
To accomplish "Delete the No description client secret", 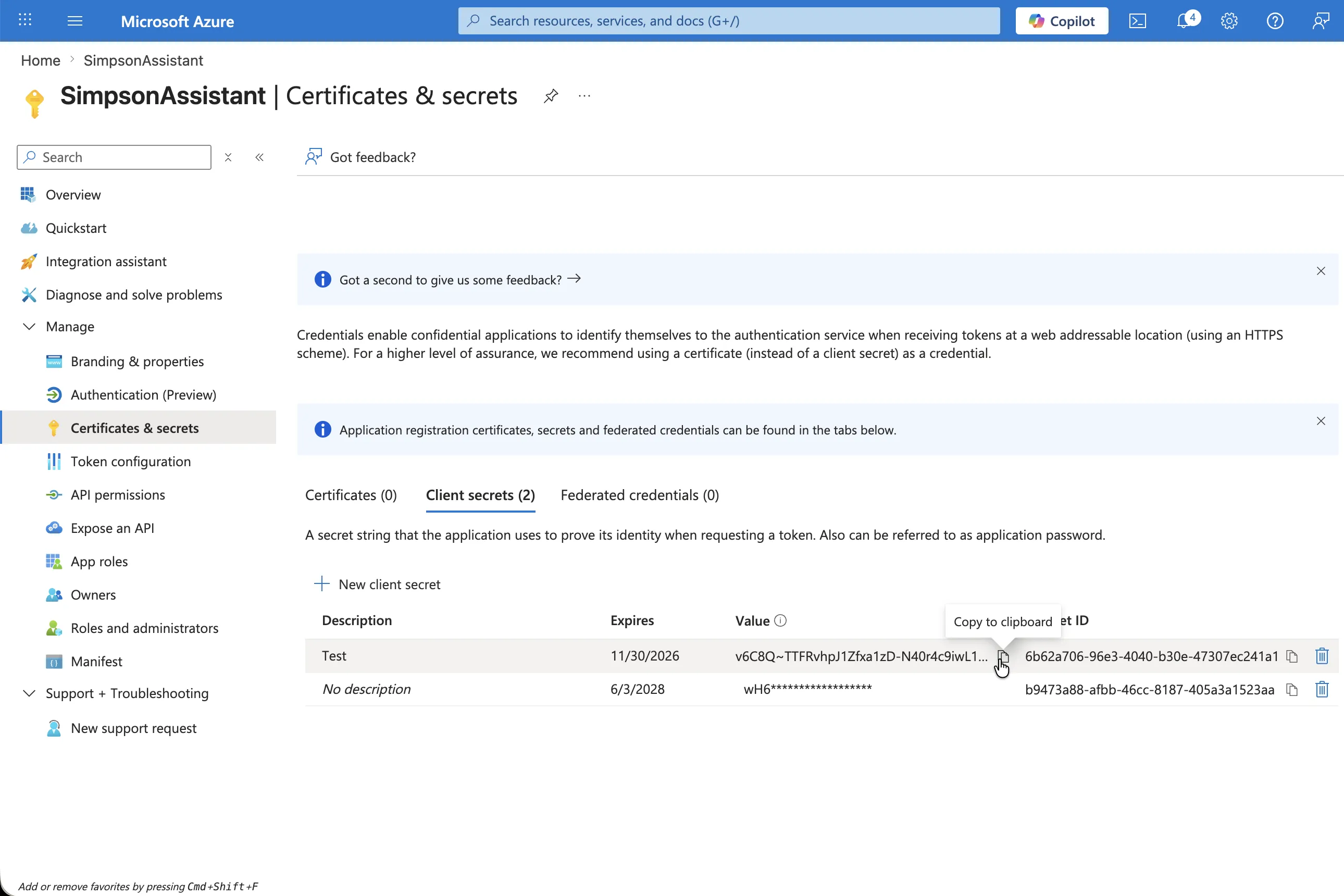I will point(1322,690).
